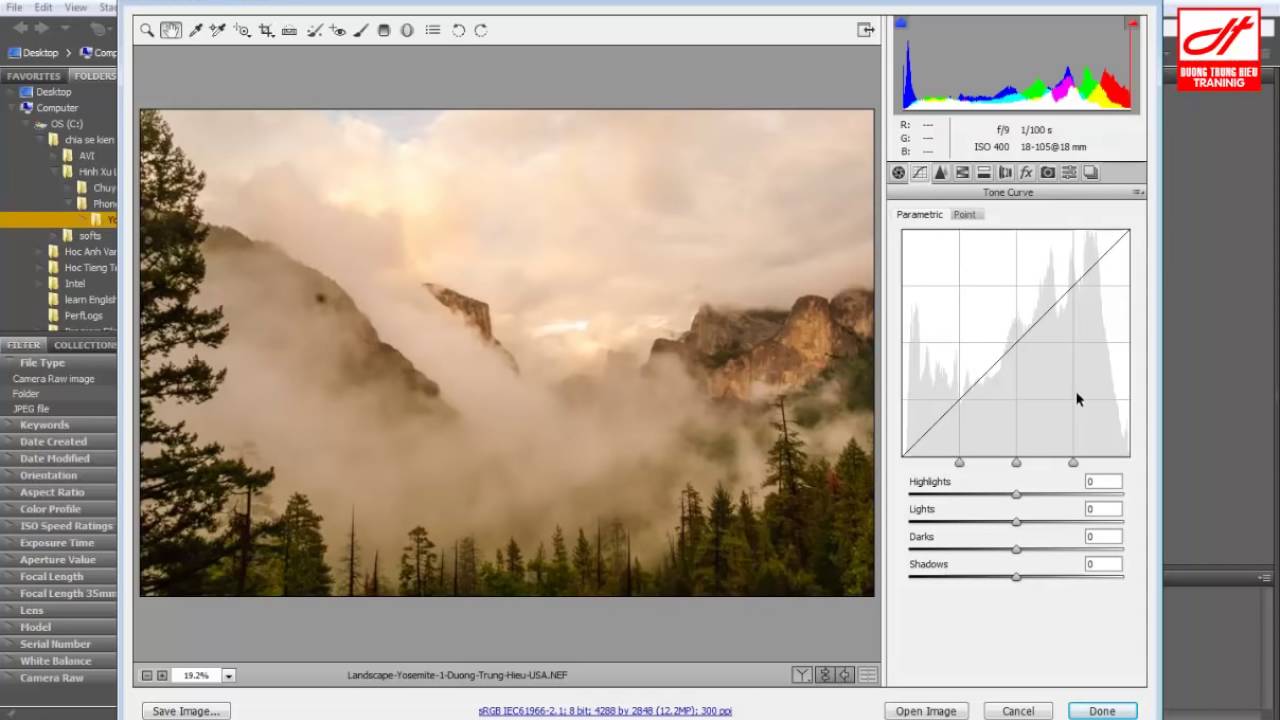Select the Graduated Filter tool
1280x720 pixels.
(x=383, y=31)
